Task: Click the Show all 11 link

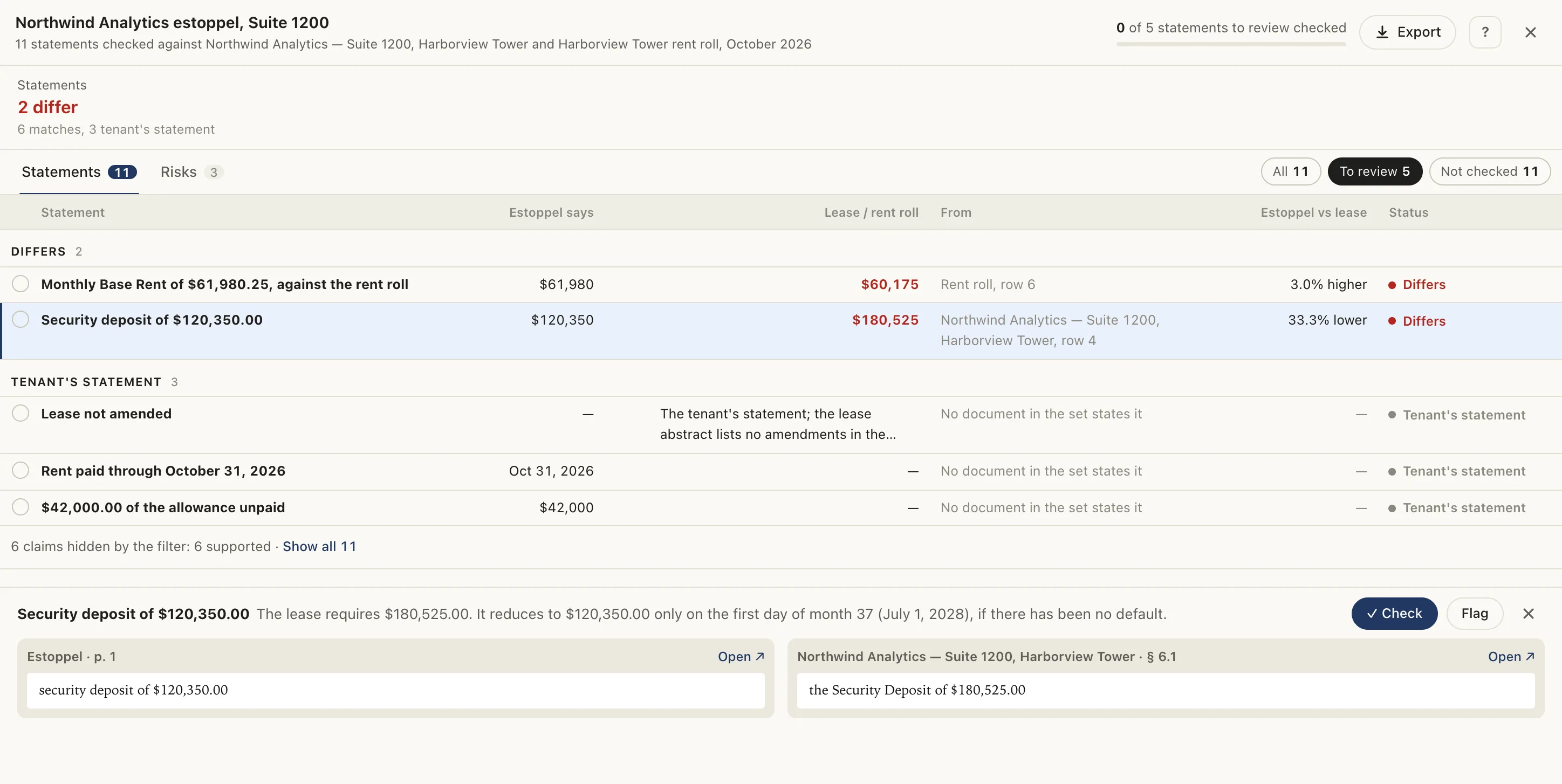Action: (319, 546)
